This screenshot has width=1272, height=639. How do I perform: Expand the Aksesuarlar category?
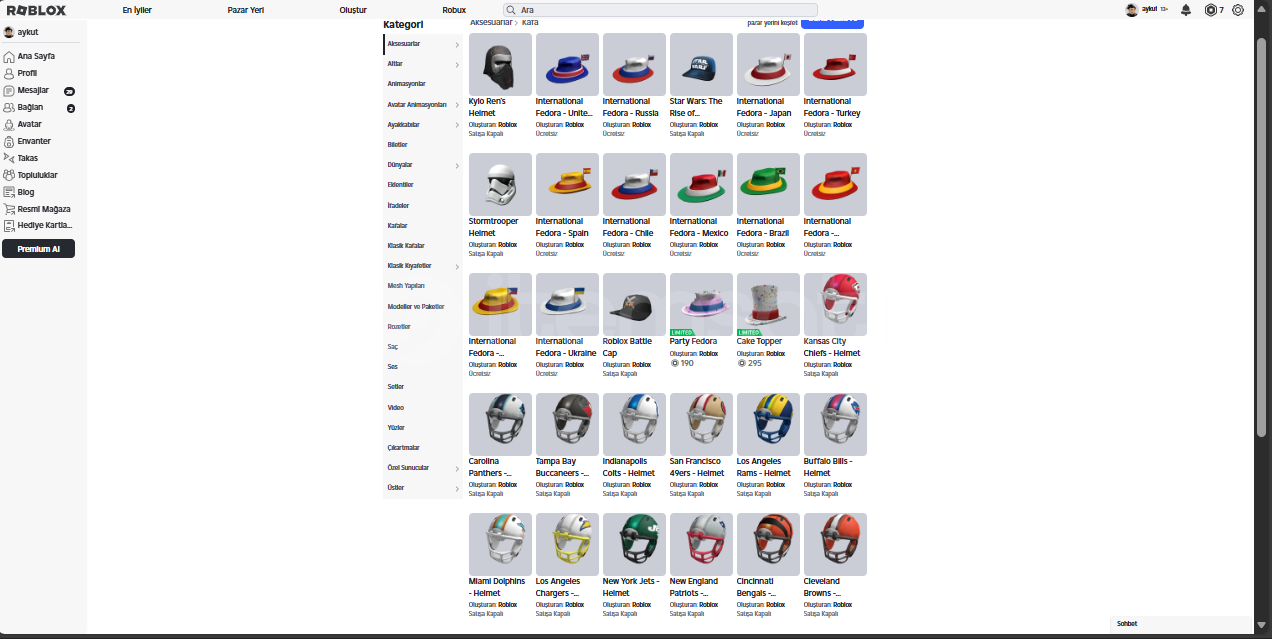pos(423,44)
